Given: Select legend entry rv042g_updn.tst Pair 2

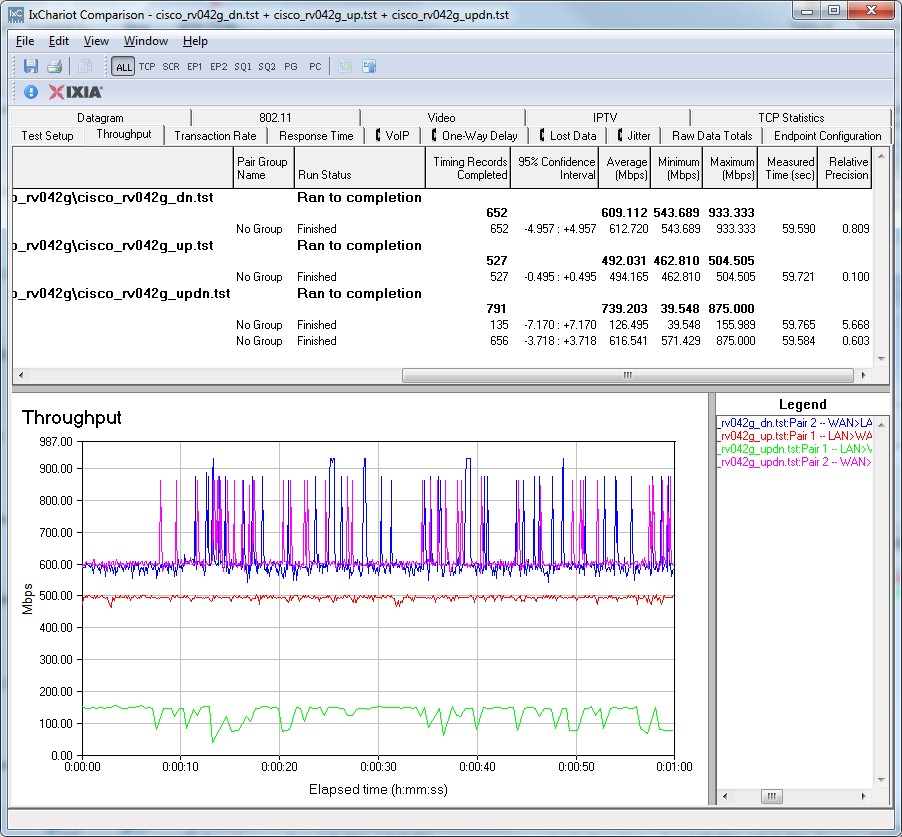Looking at the screenshot, I should 794,462.
